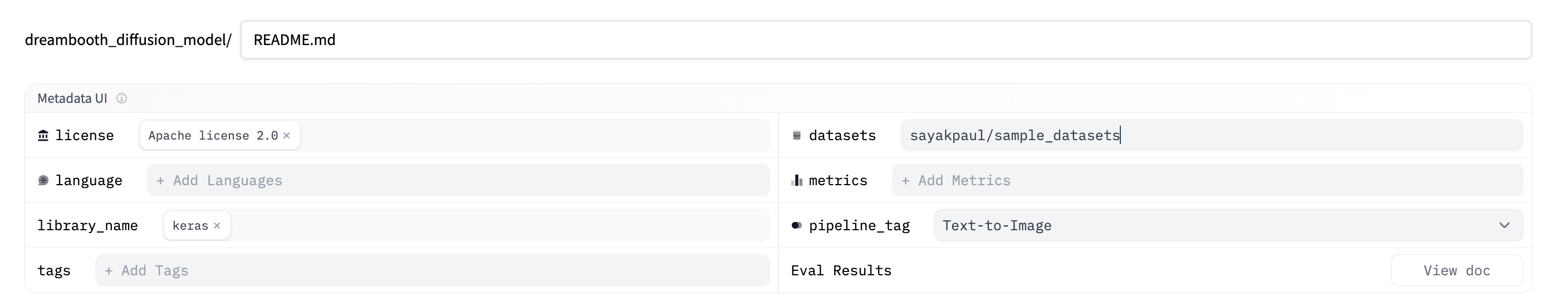
Task: Remove the keras library tag
Action: tap(217, 226)
